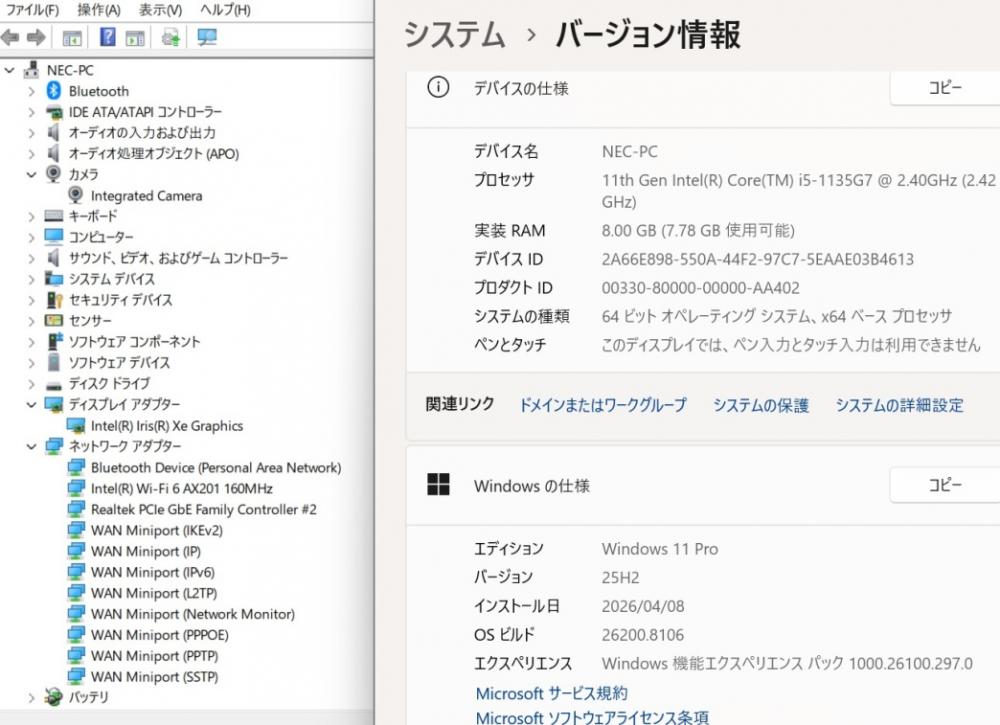Click the Help question-mark toolbar icon
The width and height of the screenshot is (1000, 725).
coord(108,37)
